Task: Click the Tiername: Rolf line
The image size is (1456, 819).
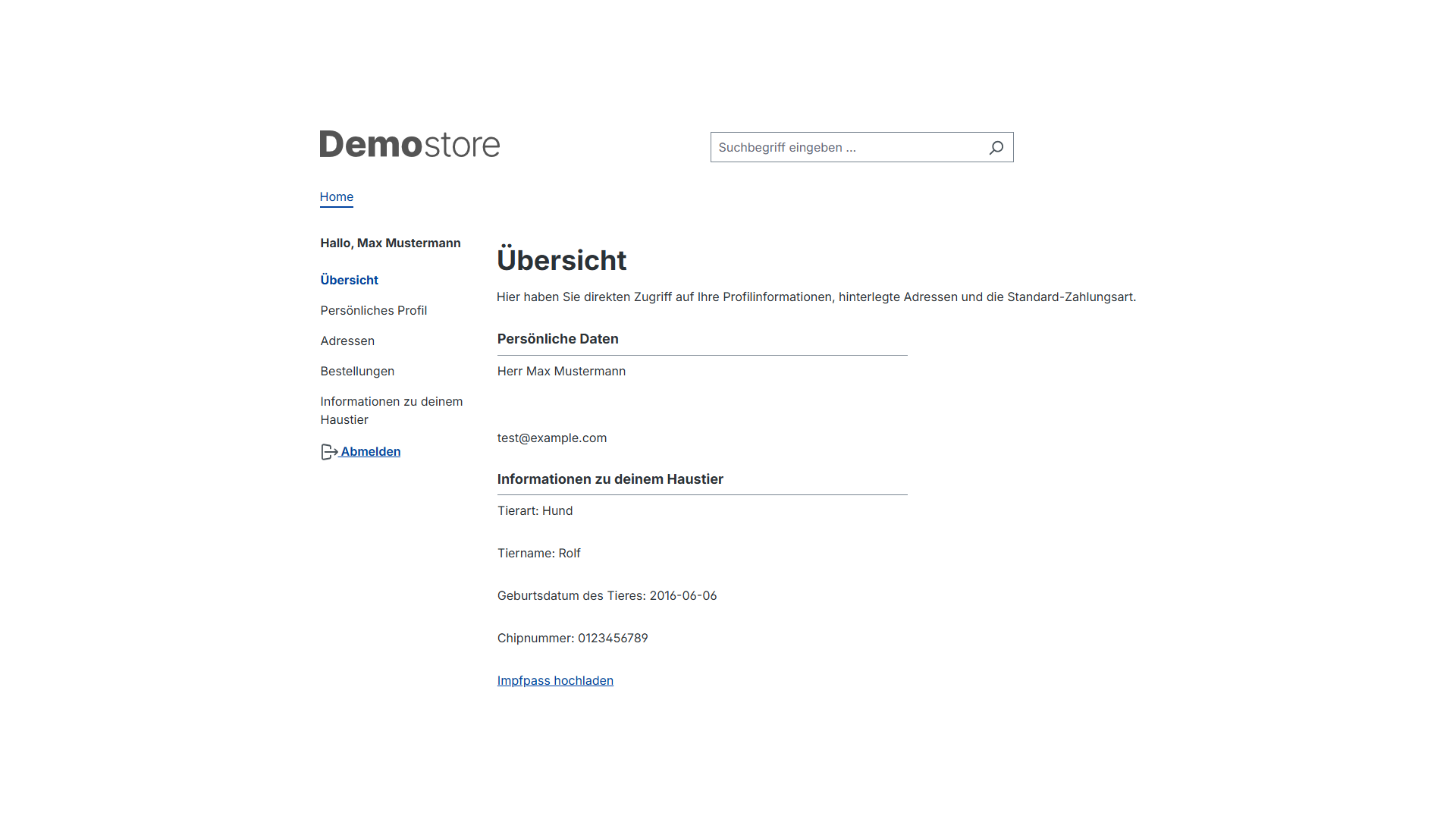Action: pyautogui.click(x=538, y=553)
